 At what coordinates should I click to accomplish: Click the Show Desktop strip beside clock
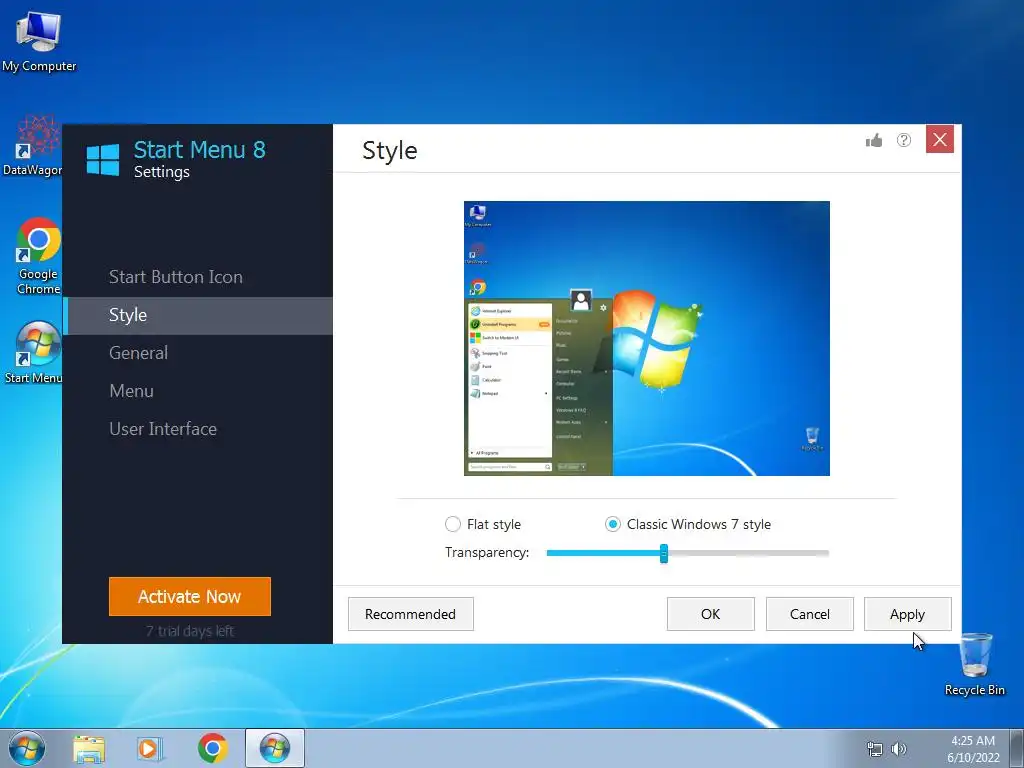(x=1017, y=748)
